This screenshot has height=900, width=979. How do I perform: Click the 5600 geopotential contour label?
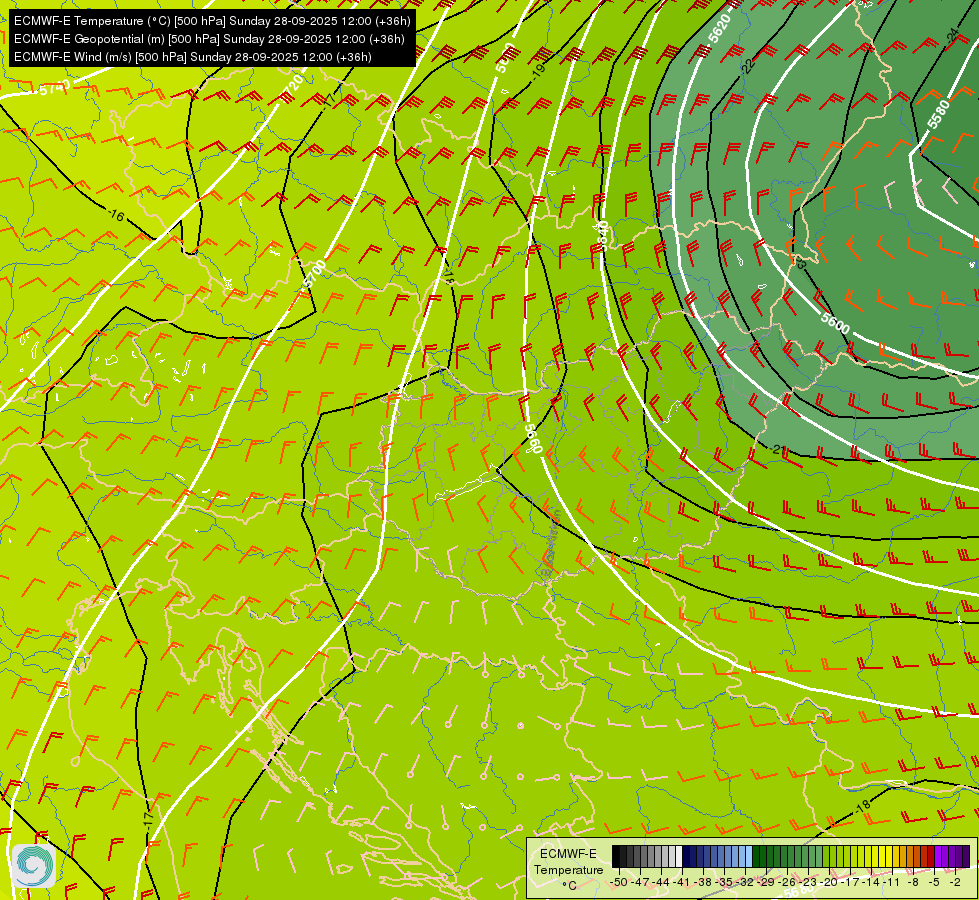coord(835,323)
